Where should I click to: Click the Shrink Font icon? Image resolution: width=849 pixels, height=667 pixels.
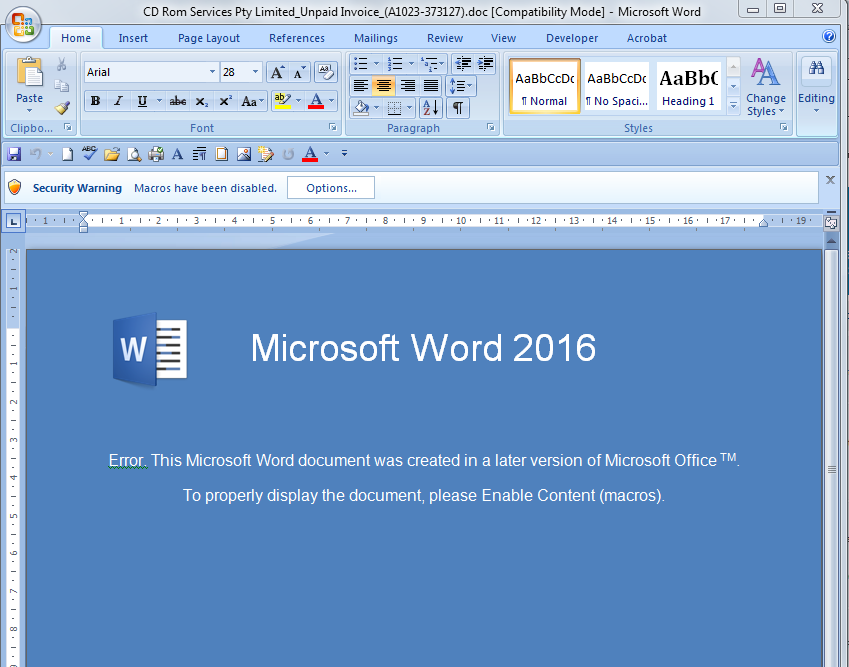pyautogui.click(x=299, y=72)
